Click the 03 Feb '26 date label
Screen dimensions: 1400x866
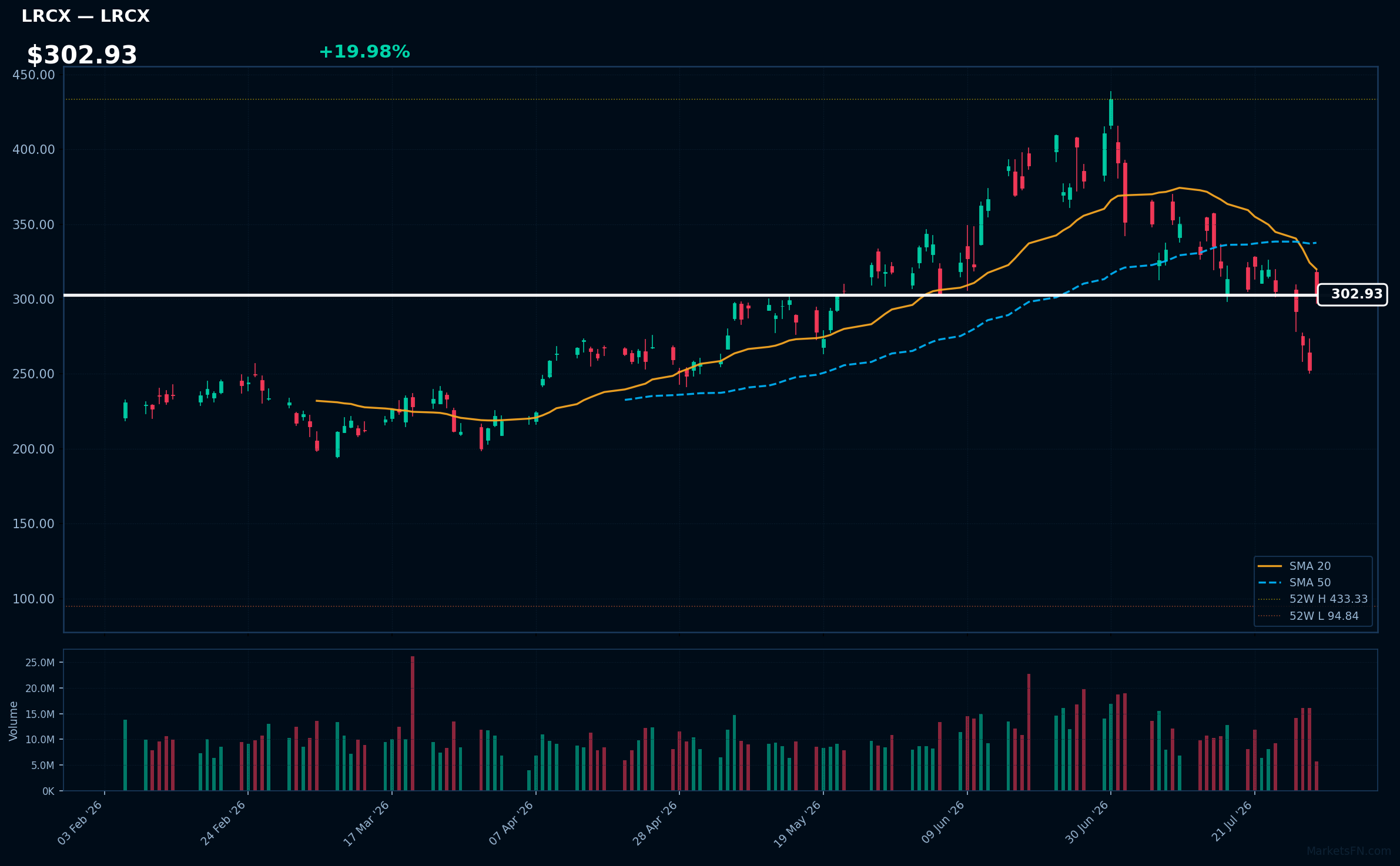click(80, 823)
